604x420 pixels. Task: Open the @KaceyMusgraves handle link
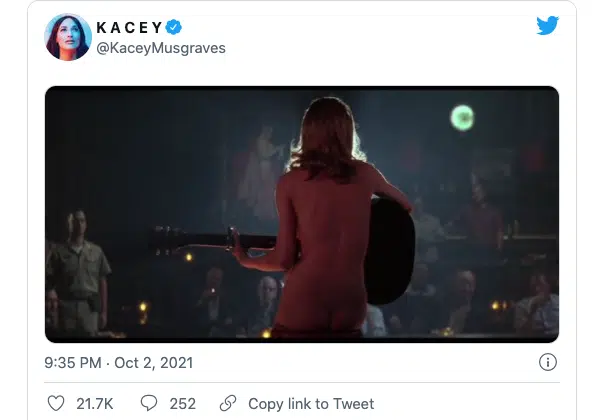(161, 49)
